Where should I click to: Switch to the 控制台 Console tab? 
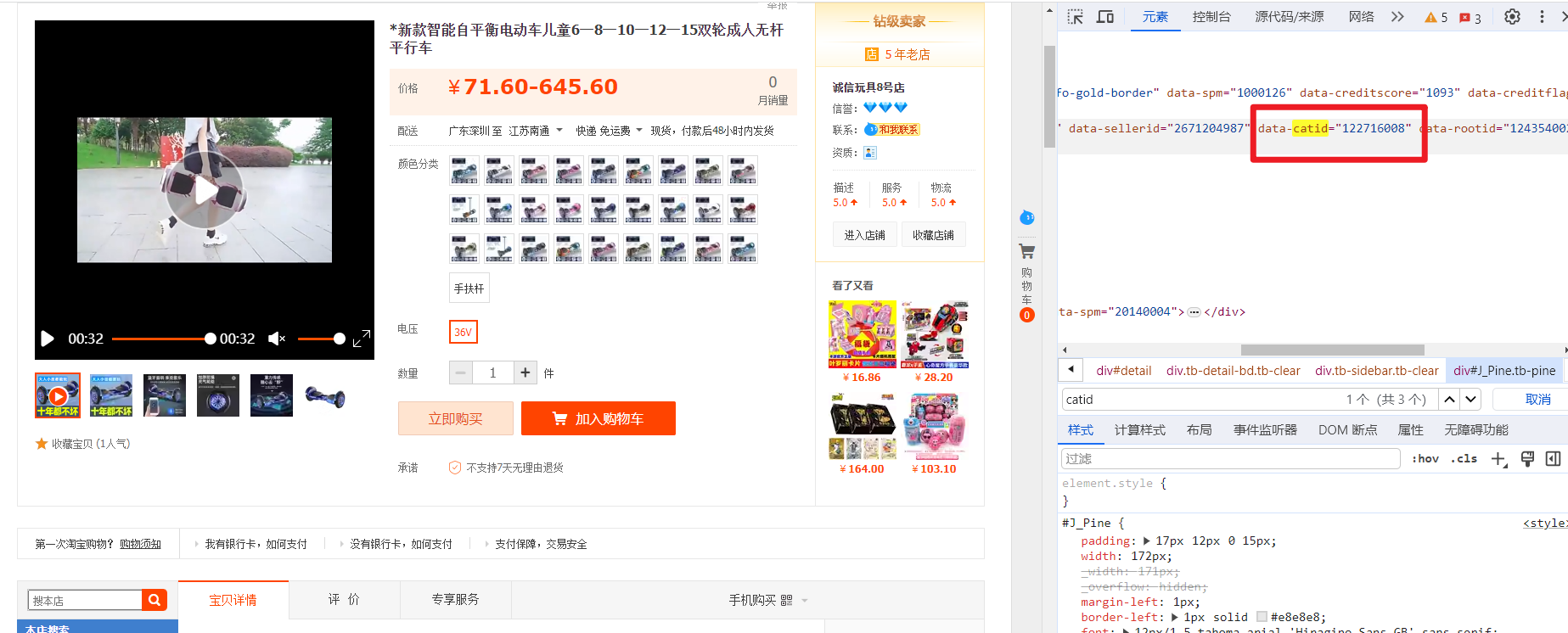[1211, 17]
